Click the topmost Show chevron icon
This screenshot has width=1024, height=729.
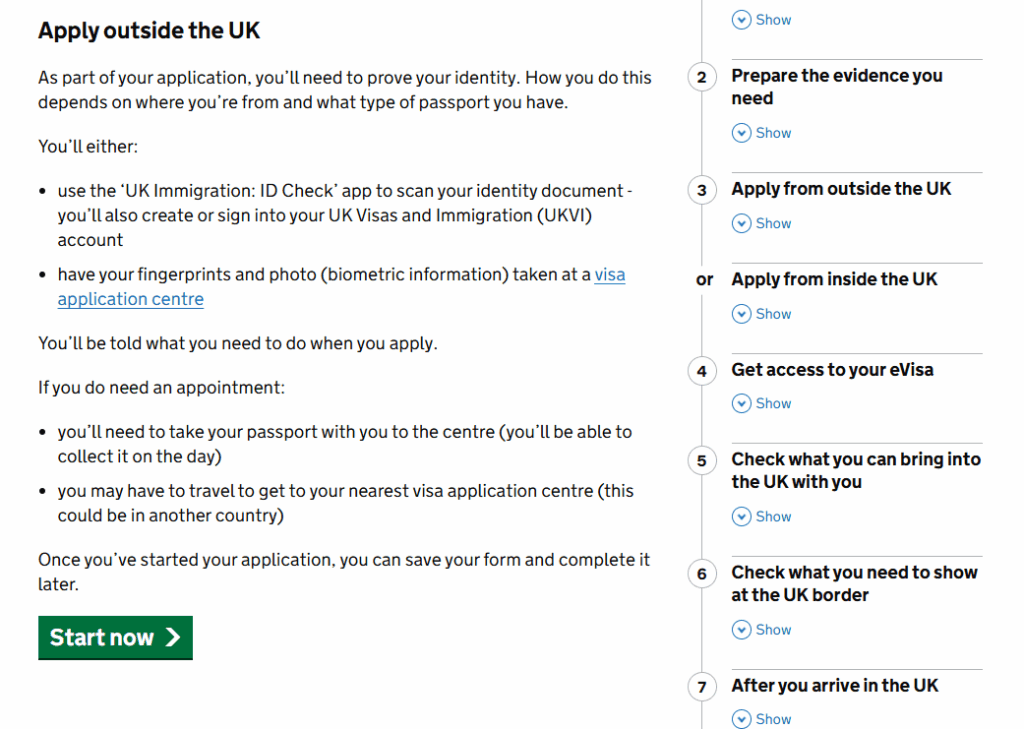(741, 19)
